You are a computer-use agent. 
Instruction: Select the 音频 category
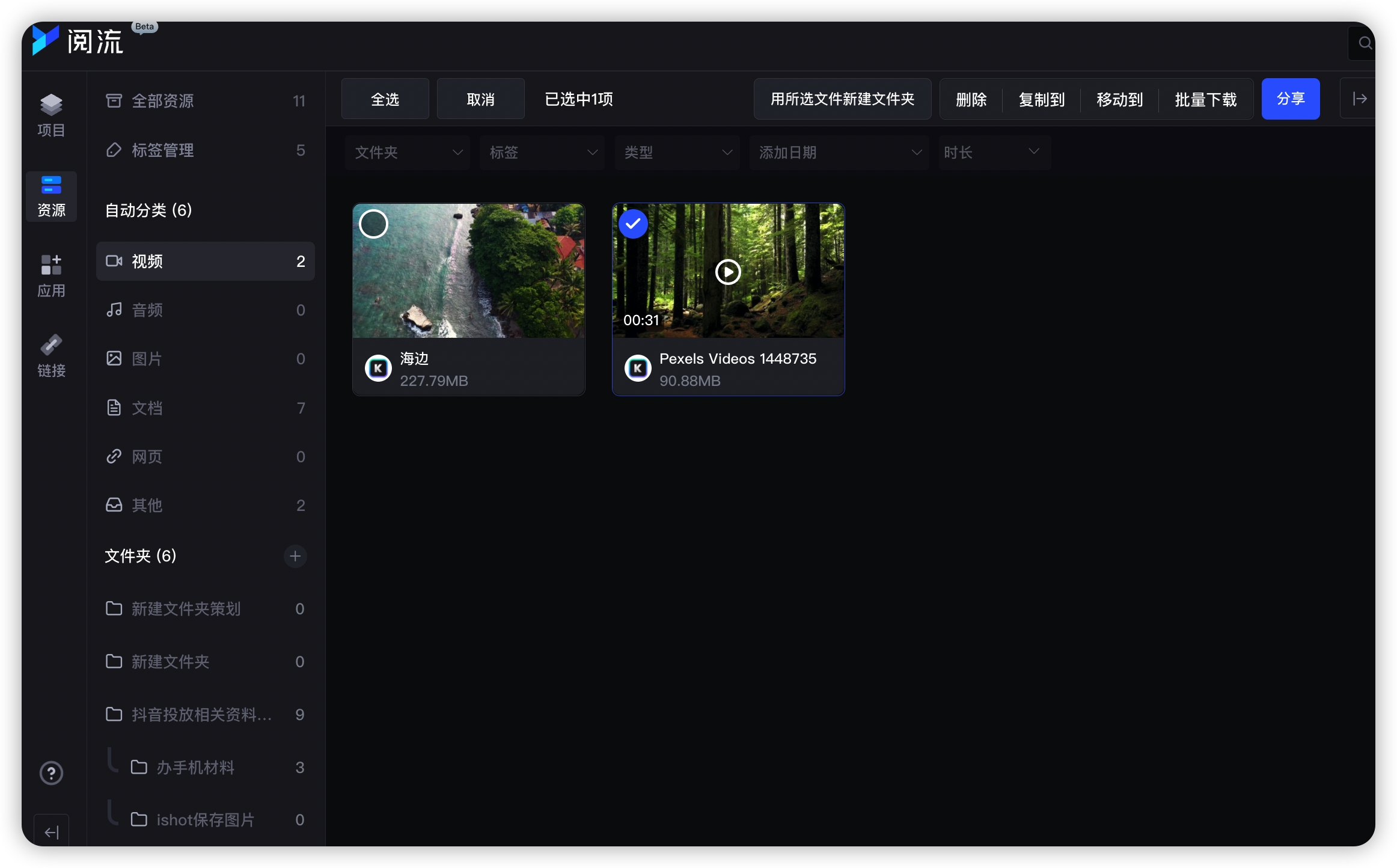click(x=206, y=310)
